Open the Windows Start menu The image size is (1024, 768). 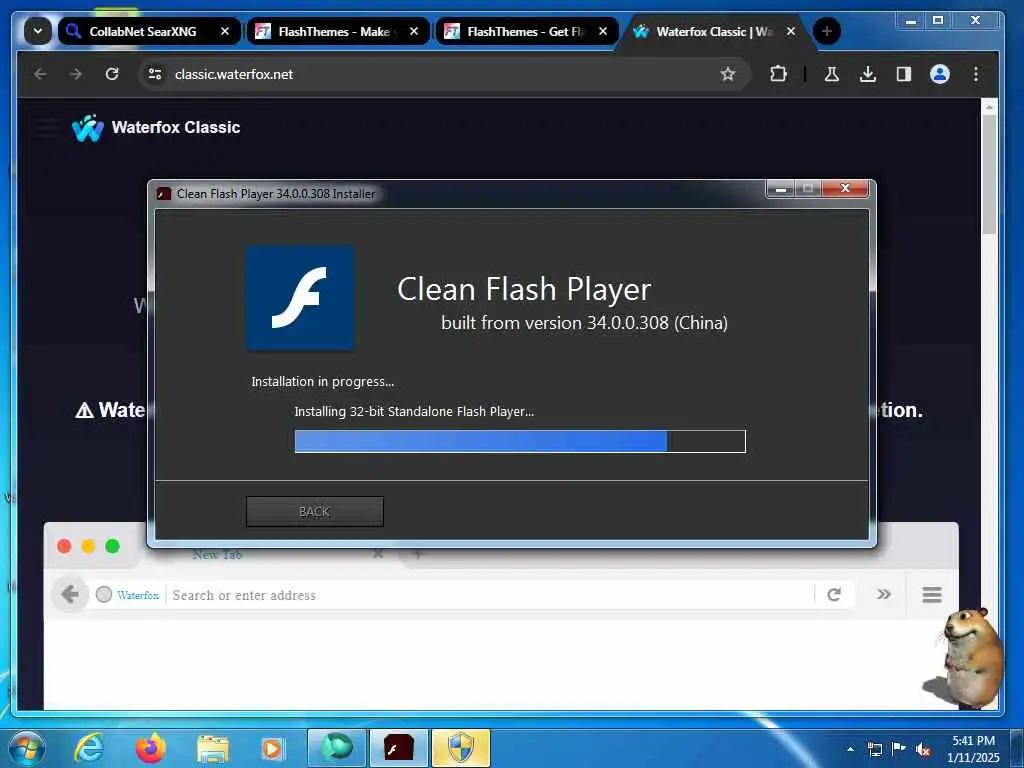(26, 748)
